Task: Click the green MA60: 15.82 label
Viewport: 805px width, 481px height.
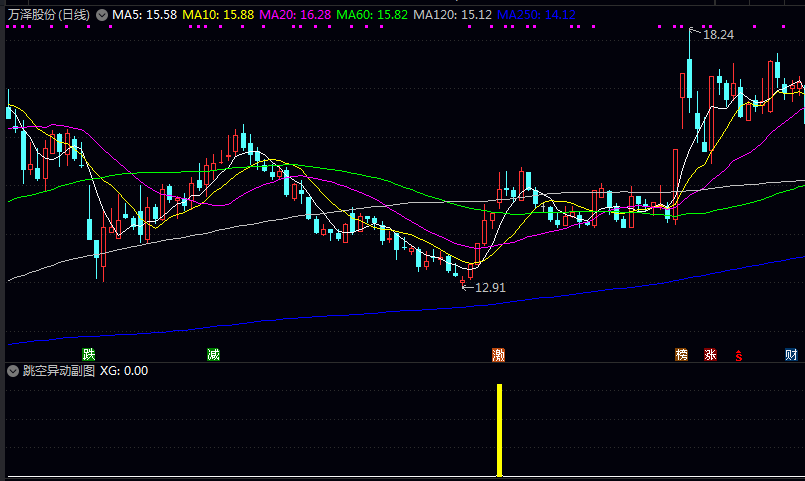Action: (372, 15)
